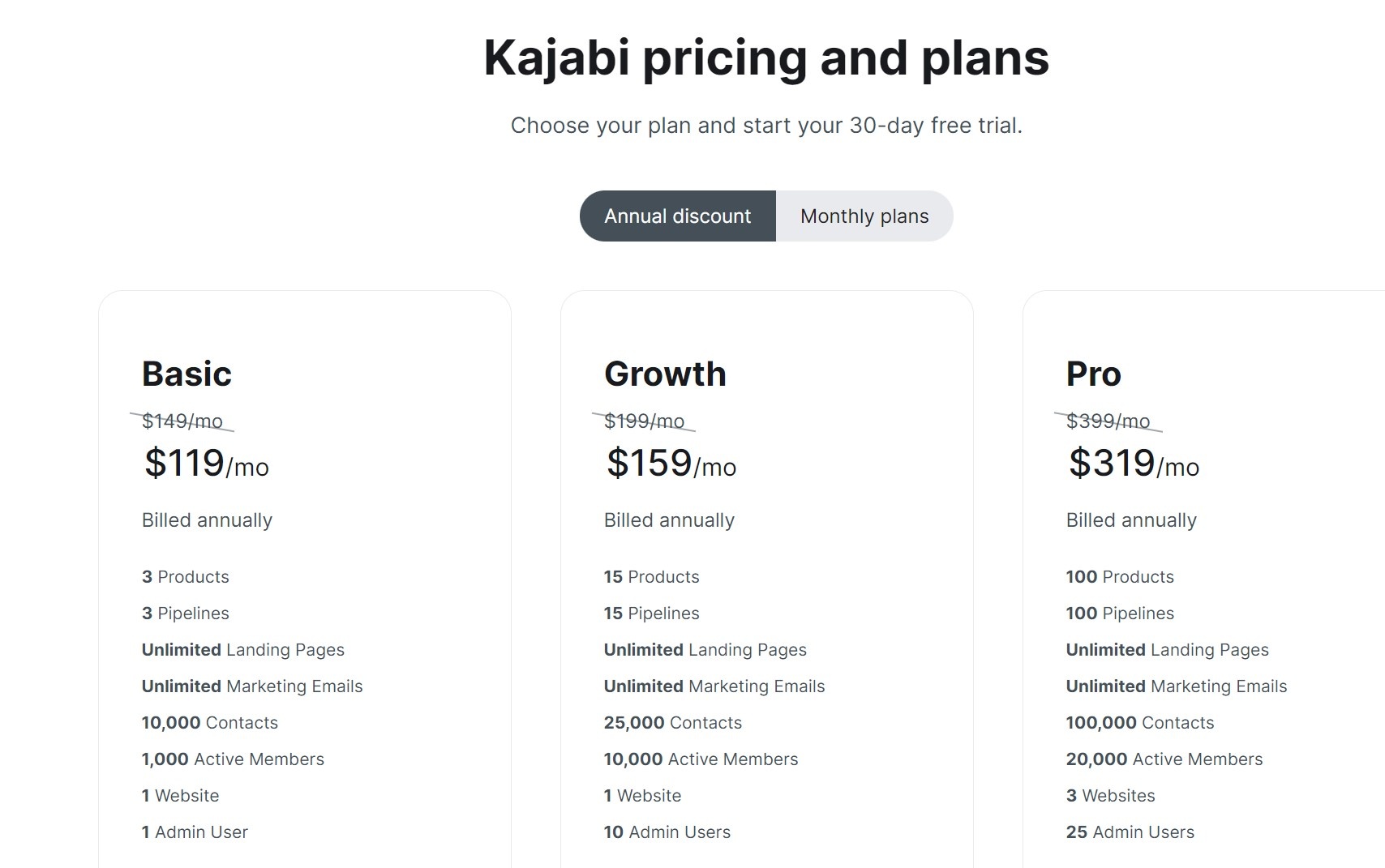Click the Pro plan $319/mo price

[x=1134, y=464]
